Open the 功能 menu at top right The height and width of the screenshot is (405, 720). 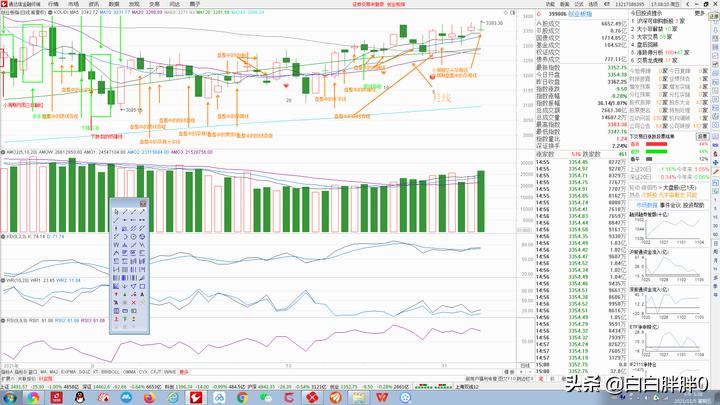550,4
